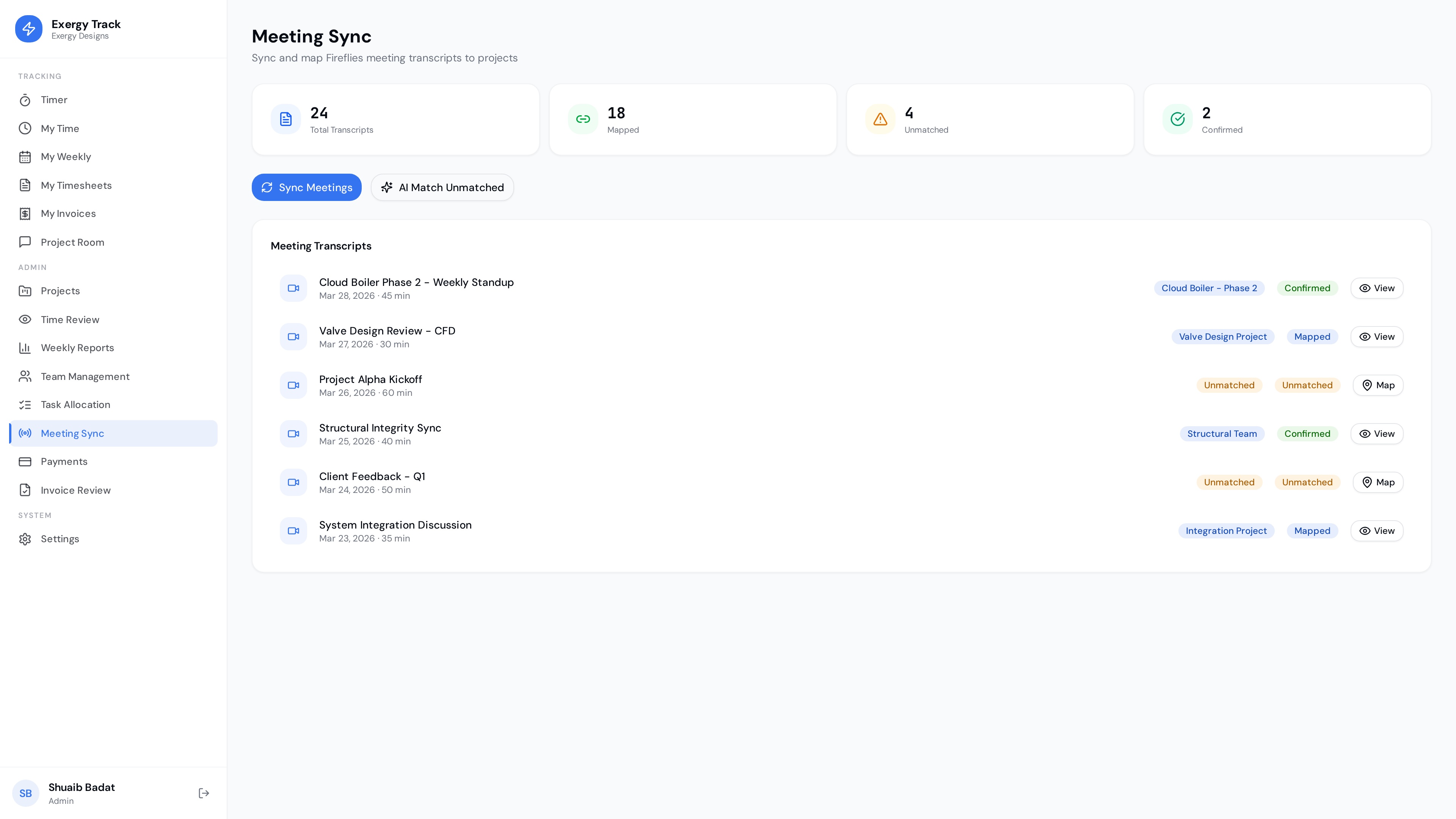Click the Total Transcripts document icon

pyautogui.click(x=286, y=119)
